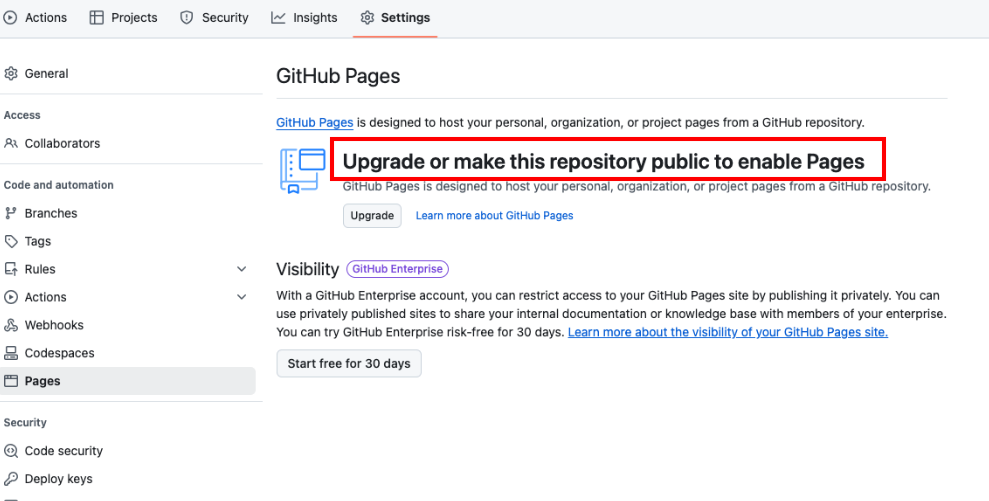Click the Access section label

pyautogui.click(x=22, y=115)
